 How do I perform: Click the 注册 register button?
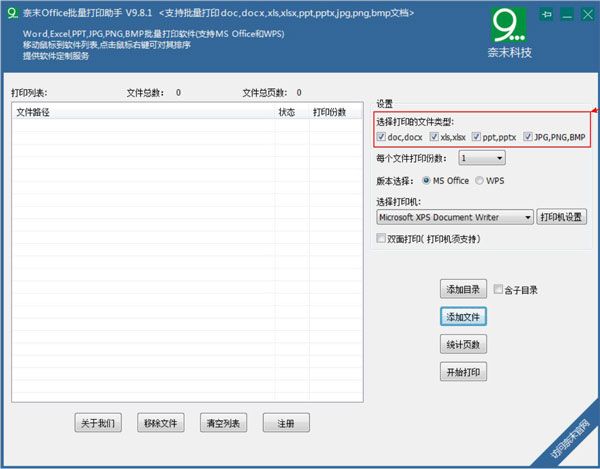point(286,423)
